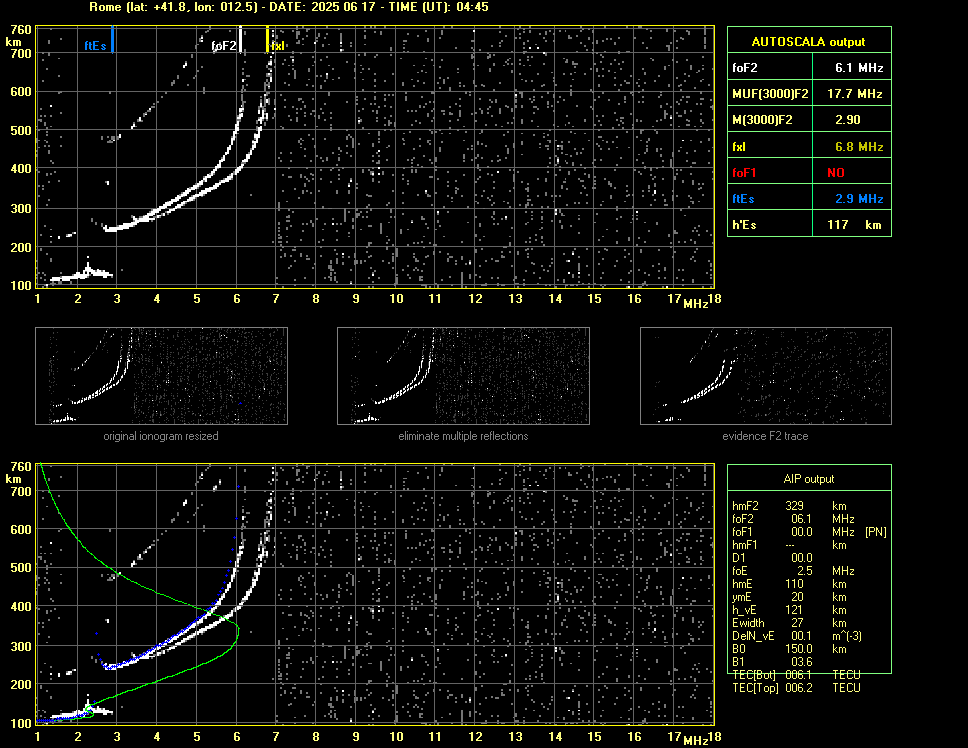Click the foF2 value '6.1 MHz'
Screen dimensions: 968x748
[x=859, y=68]
